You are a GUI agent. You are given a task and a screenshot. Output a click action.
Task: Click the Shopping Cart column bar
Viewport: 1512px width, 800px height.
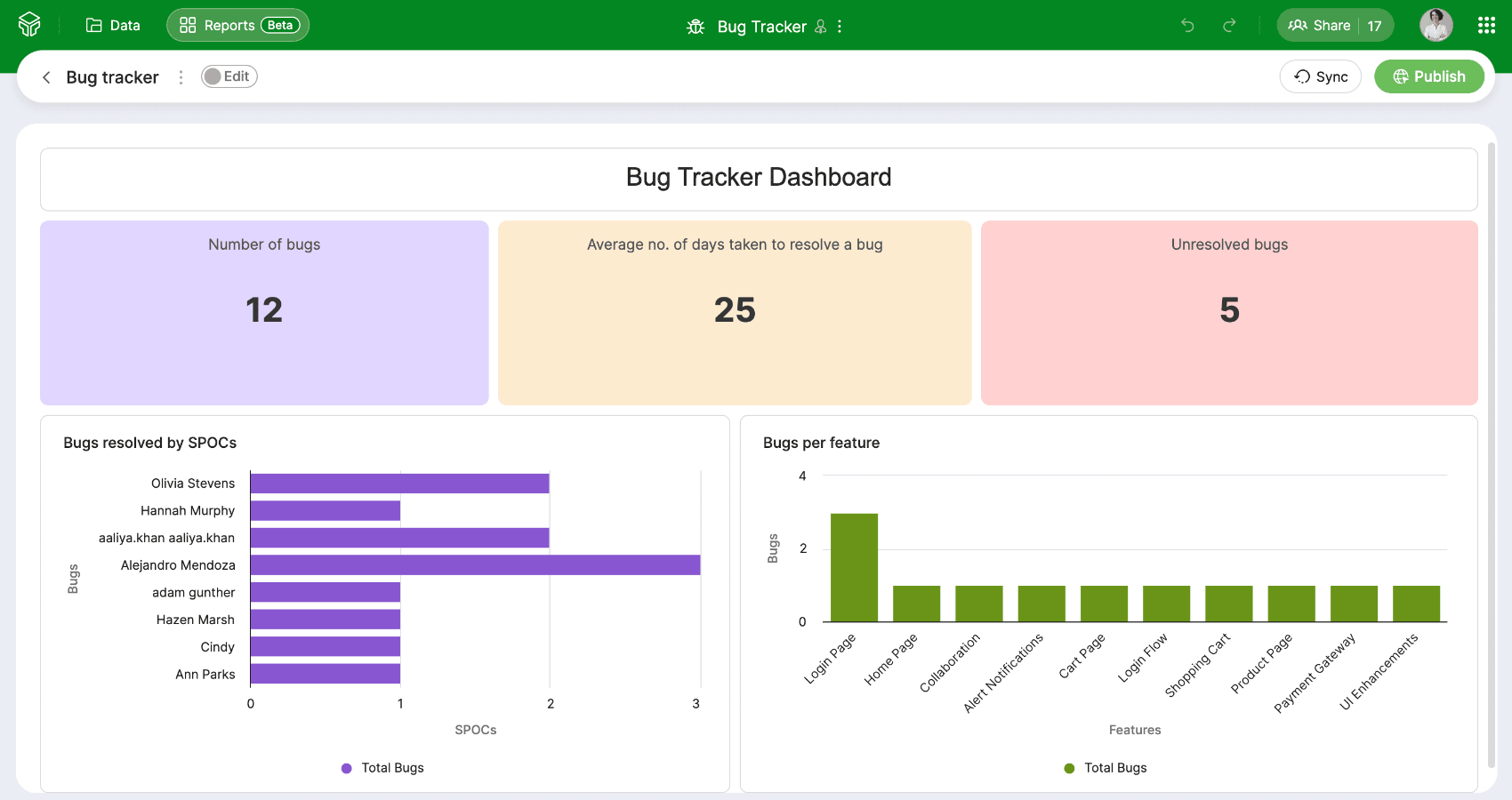pos(1229,604)
